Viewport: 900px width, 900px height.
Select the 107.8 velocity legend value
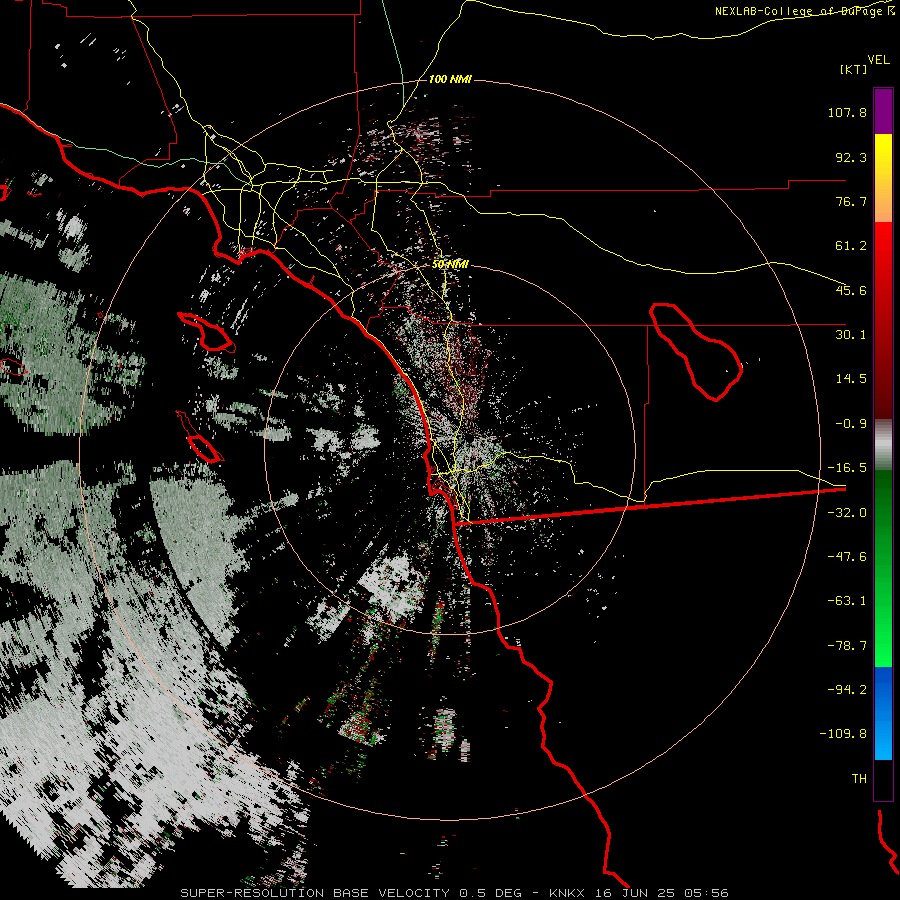[x=847, y=112]
